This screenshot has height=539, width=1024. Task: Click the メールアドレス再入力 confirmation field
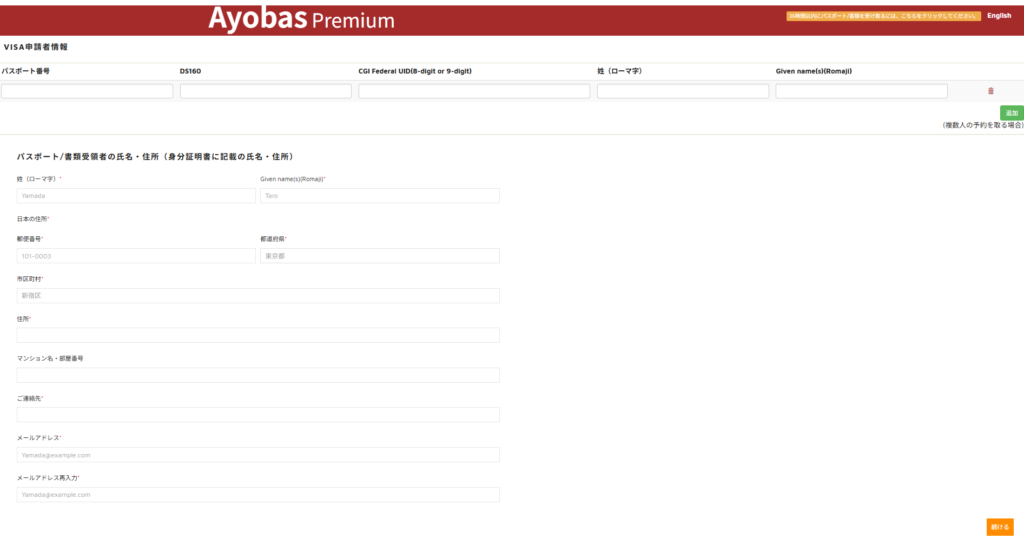pos(258,494)
